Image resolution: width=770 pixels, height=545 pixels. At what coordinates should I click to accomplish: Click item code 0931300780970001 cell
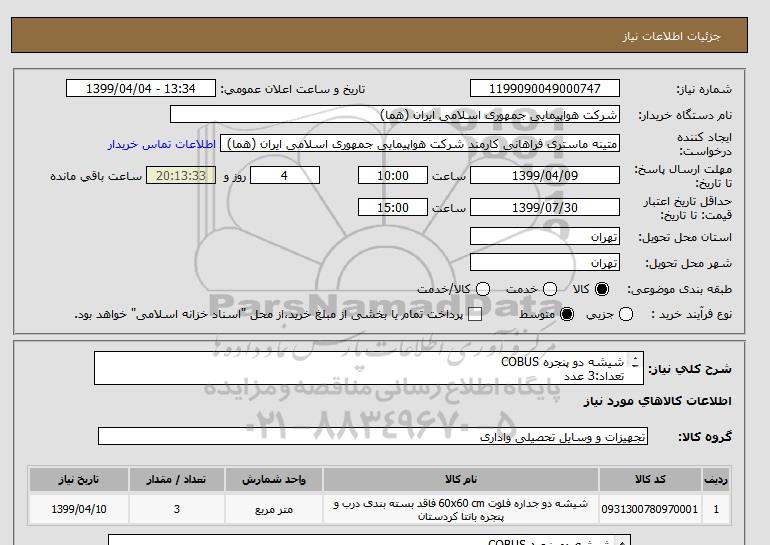pyautogui.click(x=650, y=509)
